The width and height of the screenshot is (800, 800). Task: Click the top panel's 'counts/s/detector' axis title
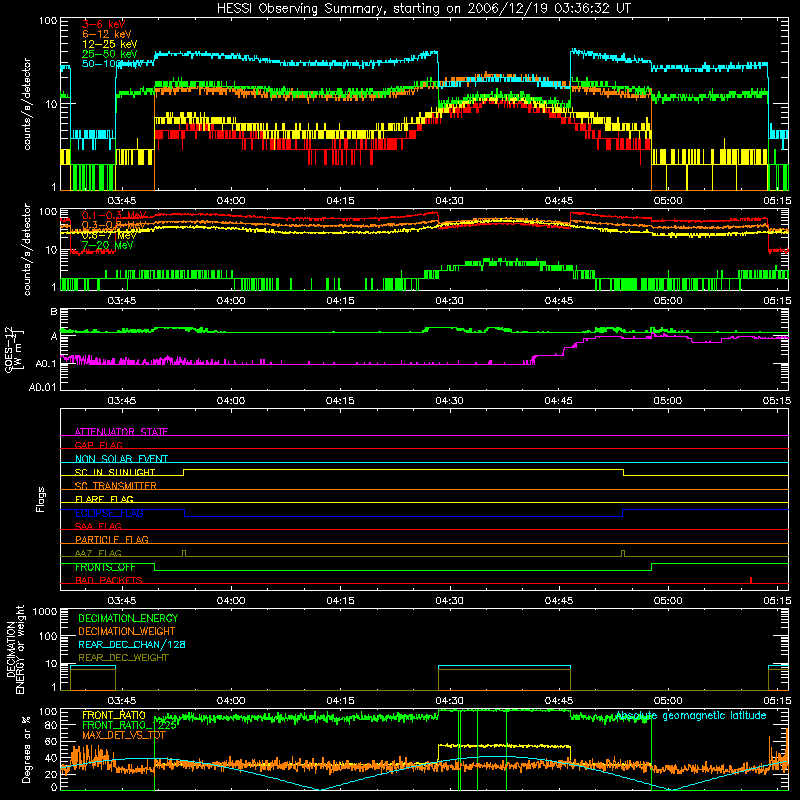[27, 104]
